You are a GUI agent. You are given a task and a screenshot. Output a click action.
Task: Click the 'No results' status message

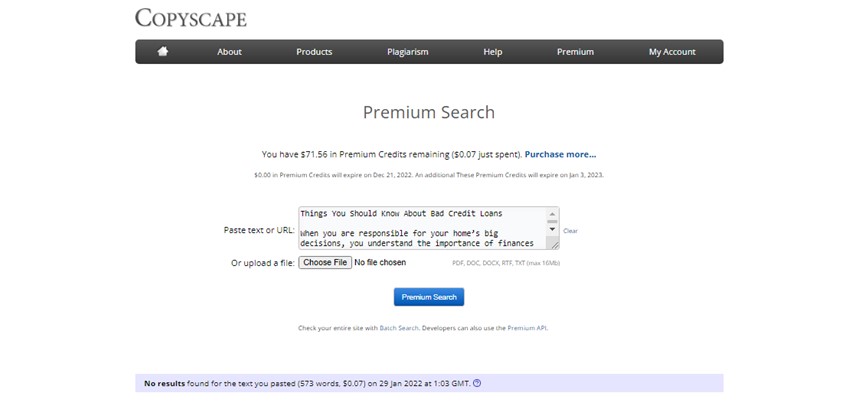(x=307, y=383)
